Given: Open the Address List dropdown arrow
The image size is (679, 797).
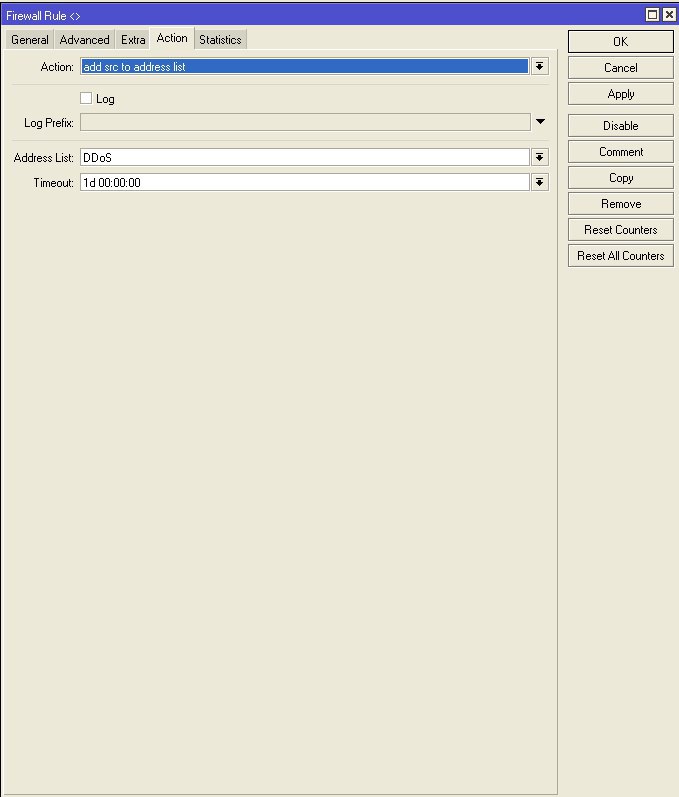Looking at the screenshot, I should (x=539, y=158).
